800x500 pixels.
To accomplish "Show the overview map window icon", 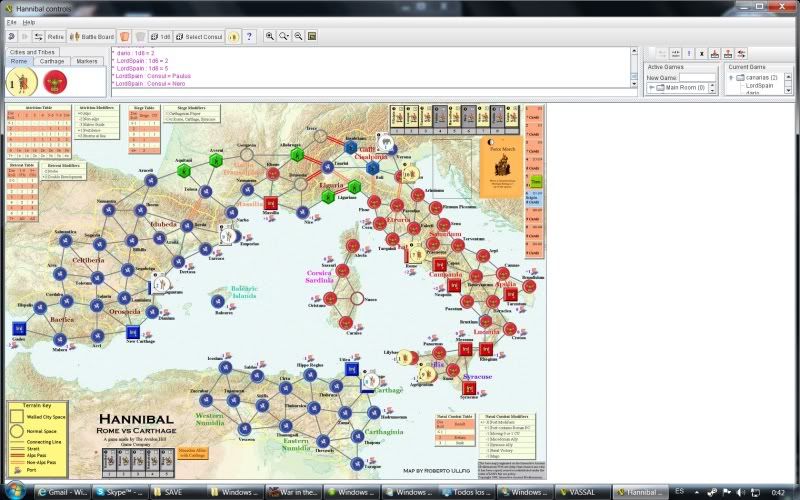I will point(312,36).
